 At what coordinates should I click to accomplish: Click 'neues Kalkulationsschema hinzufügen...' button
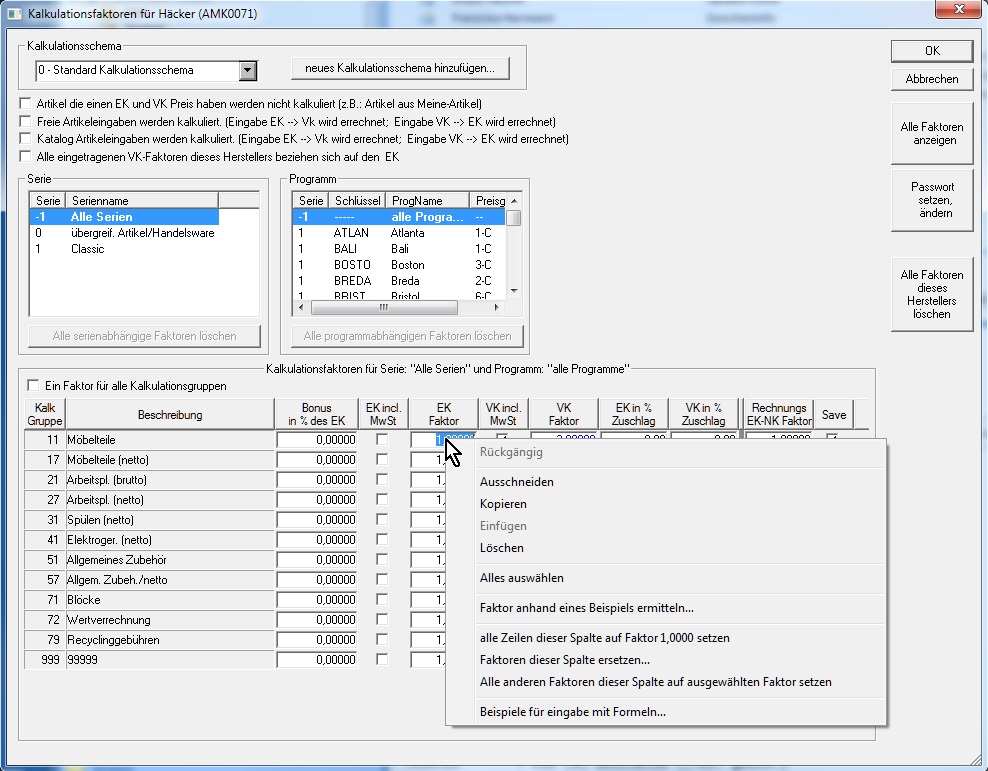coord(399,68)
